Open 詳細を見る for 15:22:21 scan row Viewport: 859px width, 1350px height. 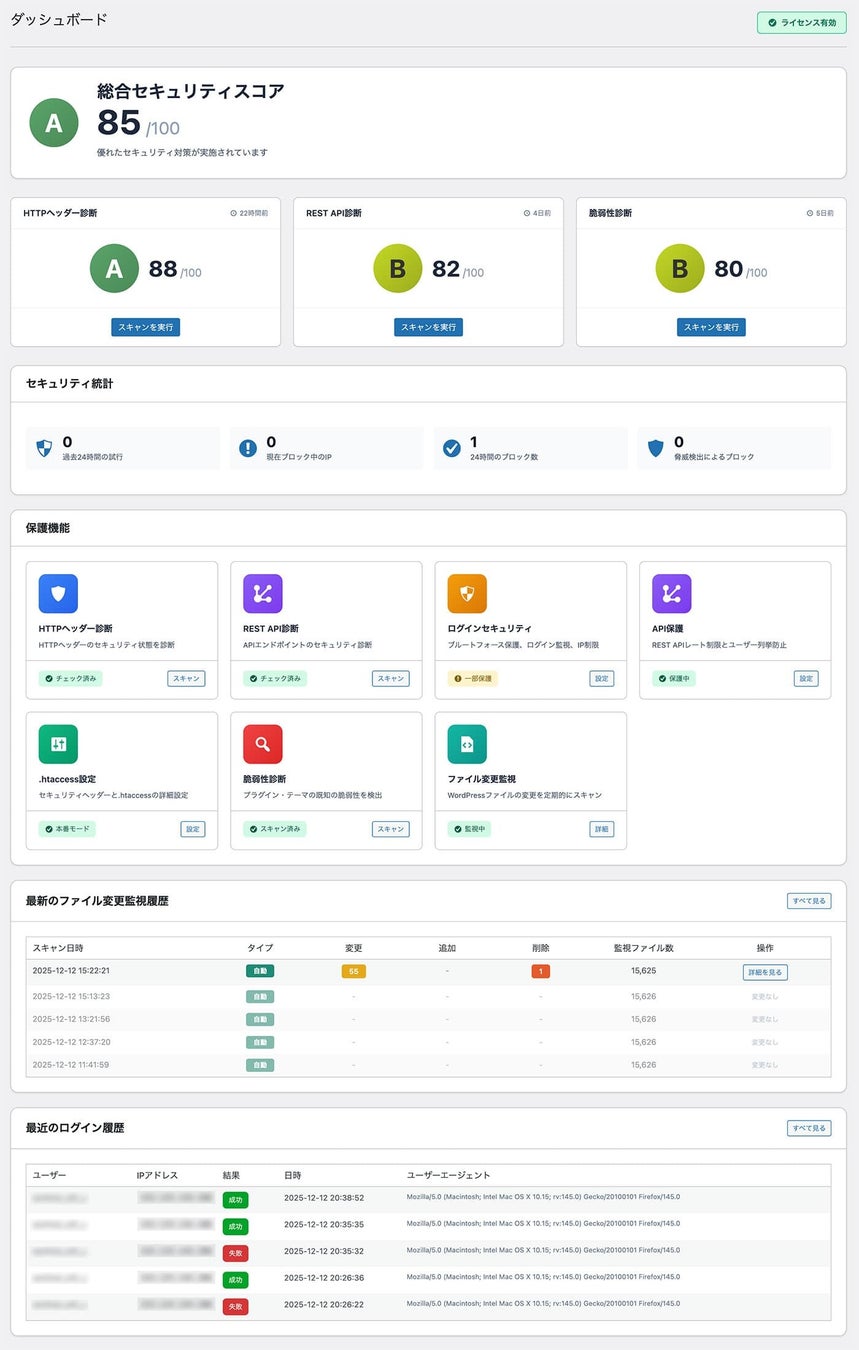tap(765, 972)
